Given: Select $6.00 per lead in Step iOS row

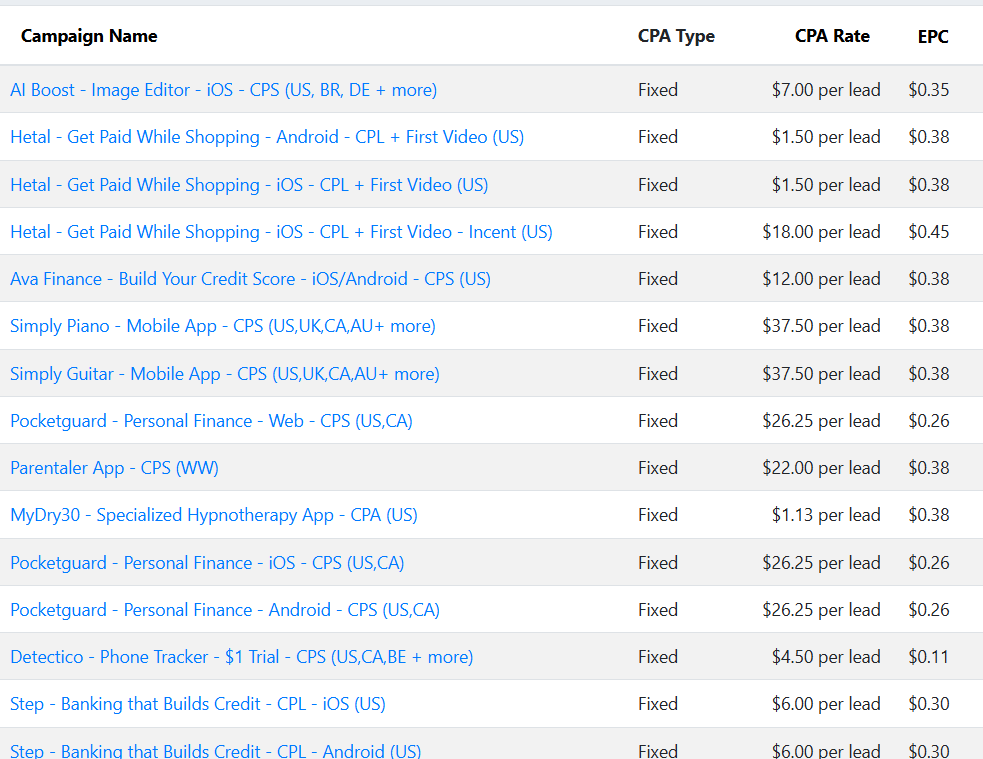Looking at the screenshot, I should click(826, 704).
